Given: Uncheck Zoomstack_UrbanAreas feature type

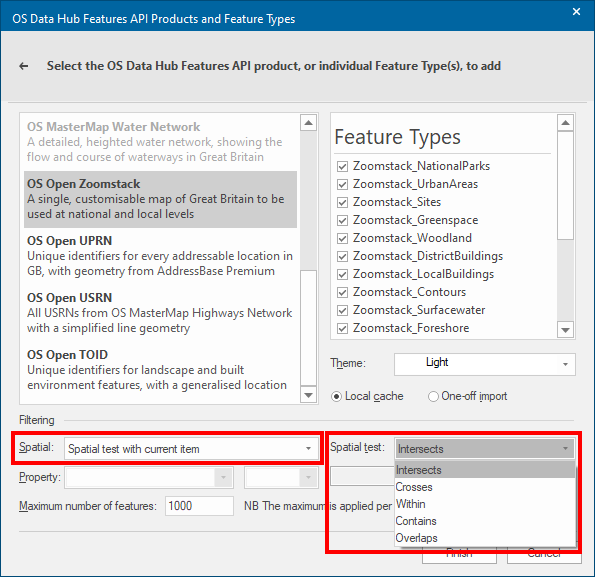Looking at the screenshot, I should point(342,184).
